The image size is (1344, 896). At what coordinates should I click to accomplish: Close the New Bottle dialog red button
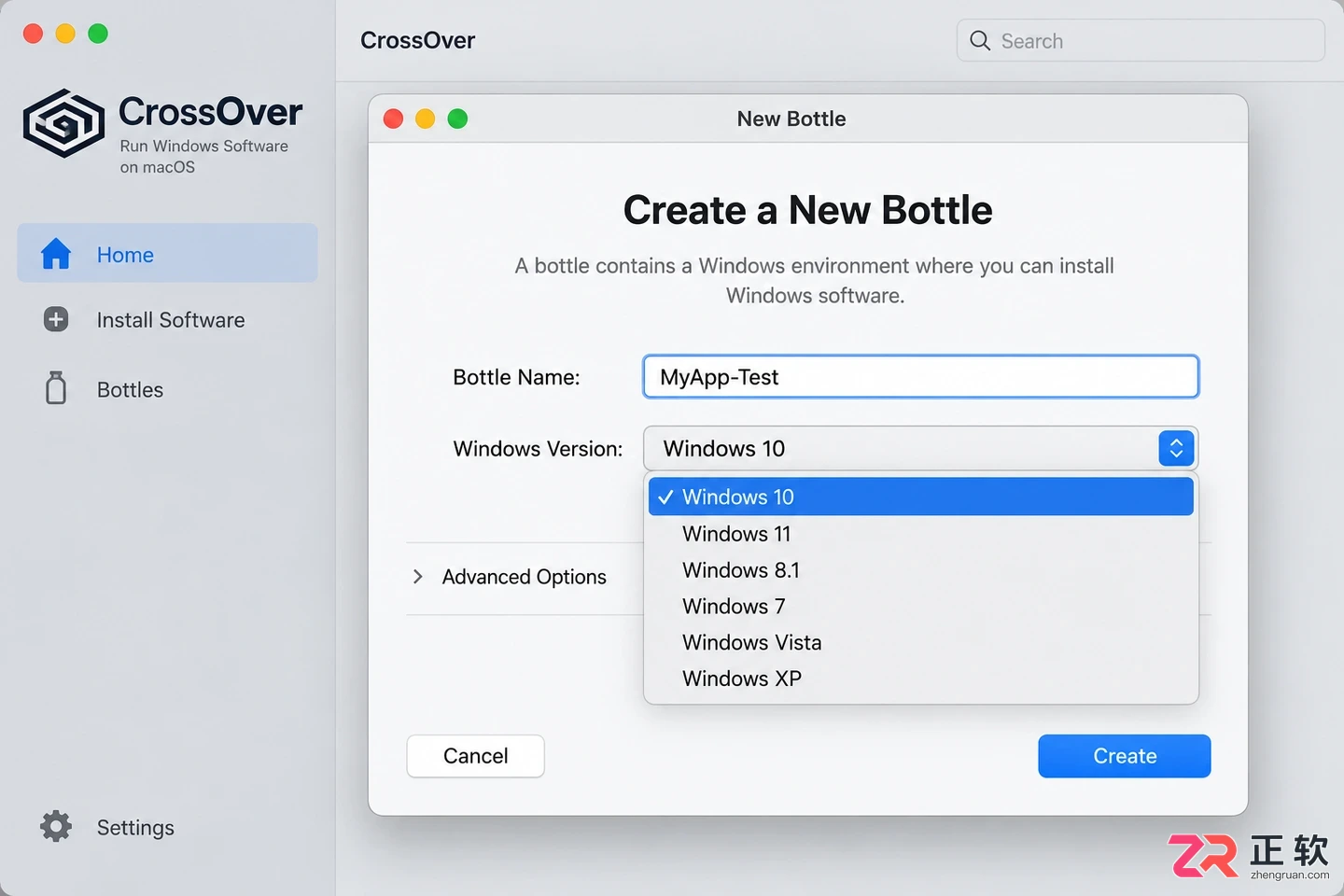[394, 119]
